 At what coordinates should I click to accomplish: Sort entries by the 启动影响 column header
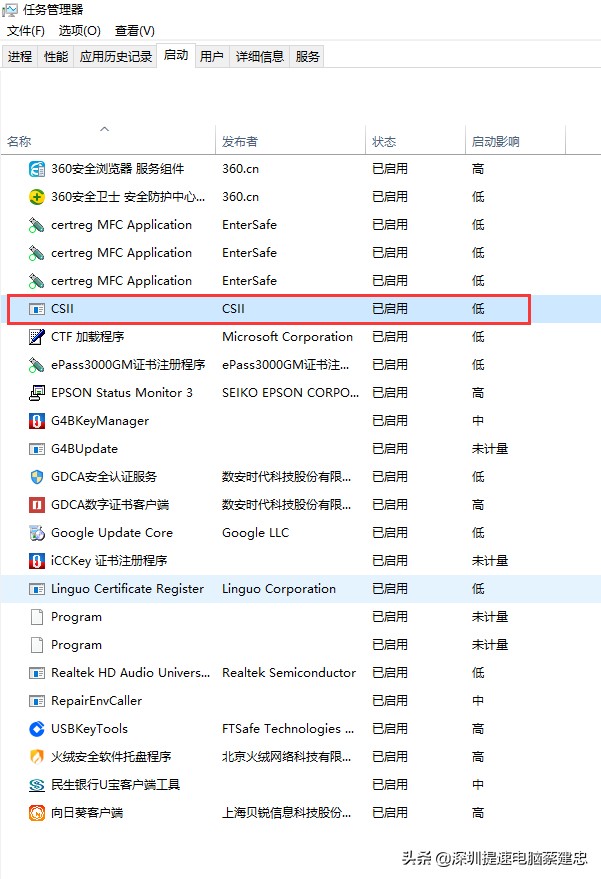(x=495, y=141)
